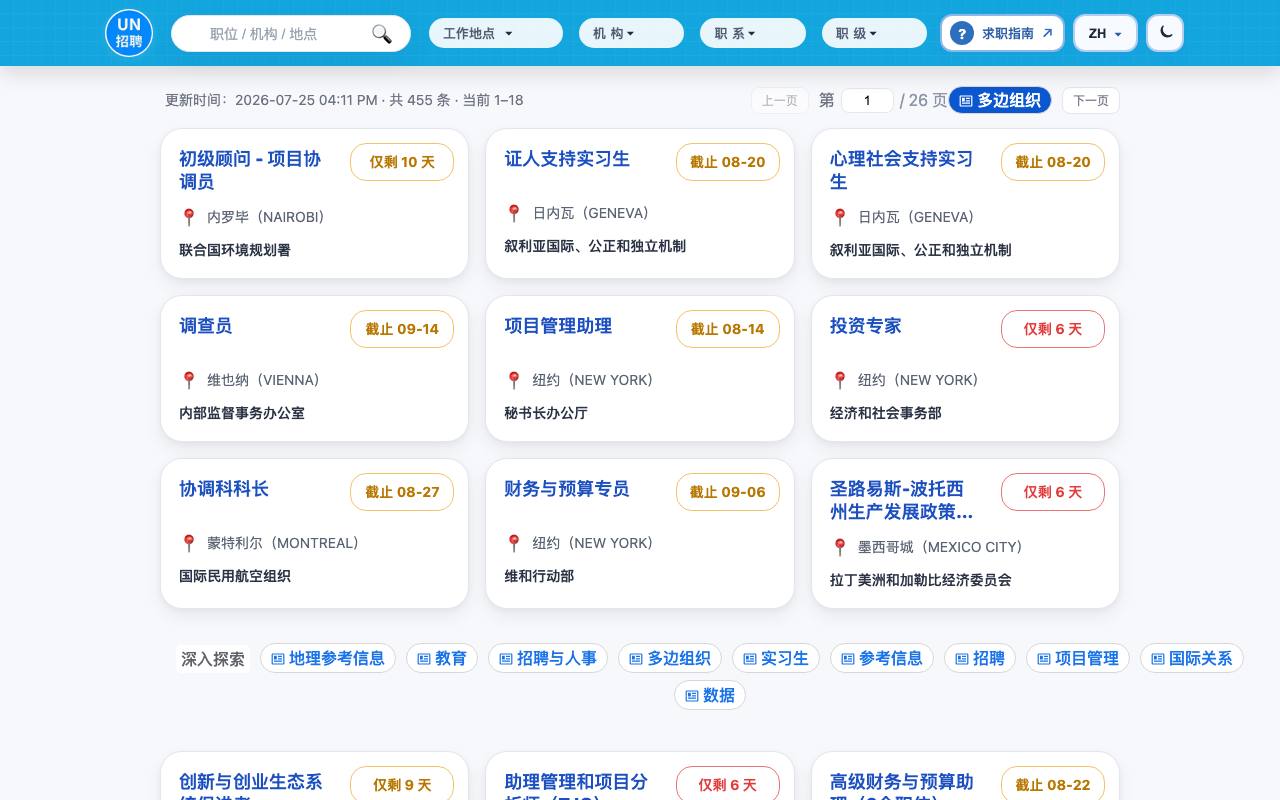Open the 求职指南 link
This screenshot has height=800, width=1280.
click(1002, 33)
